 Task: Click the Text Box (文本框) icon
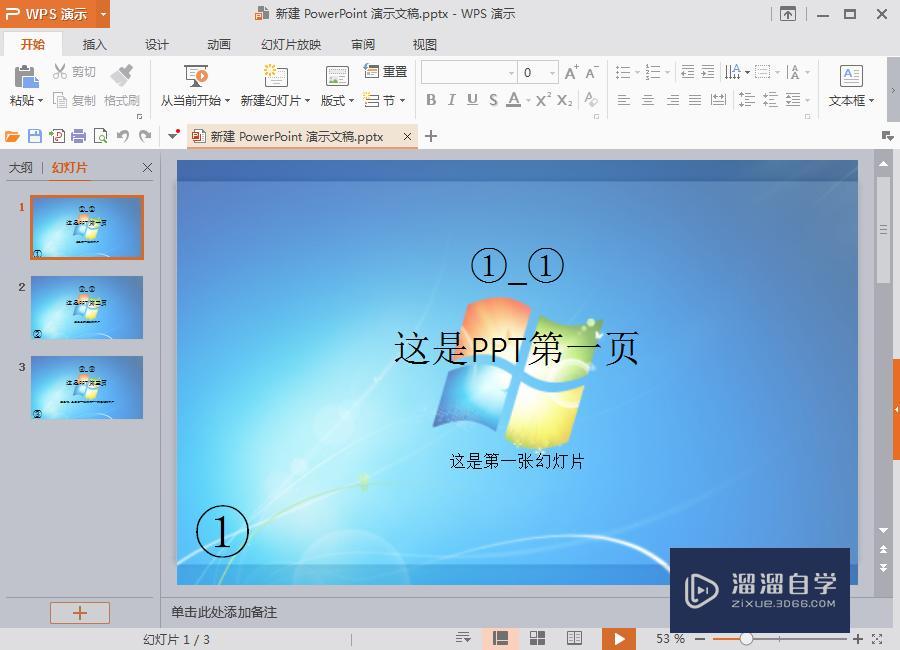[851, 76]
